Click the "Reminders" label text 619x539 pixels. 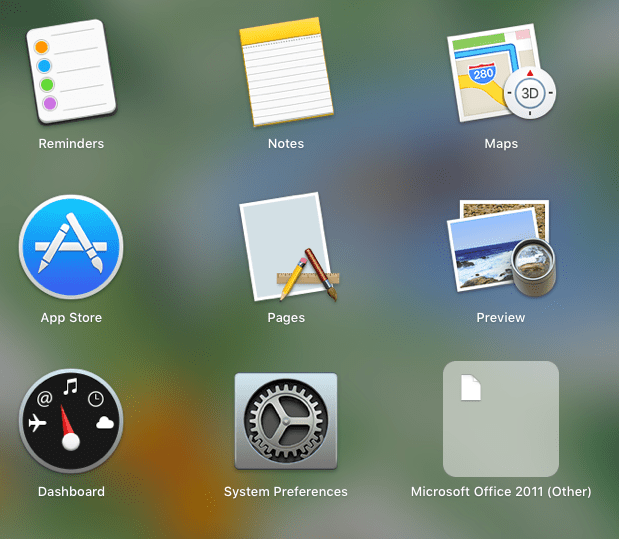coord(71,143)
